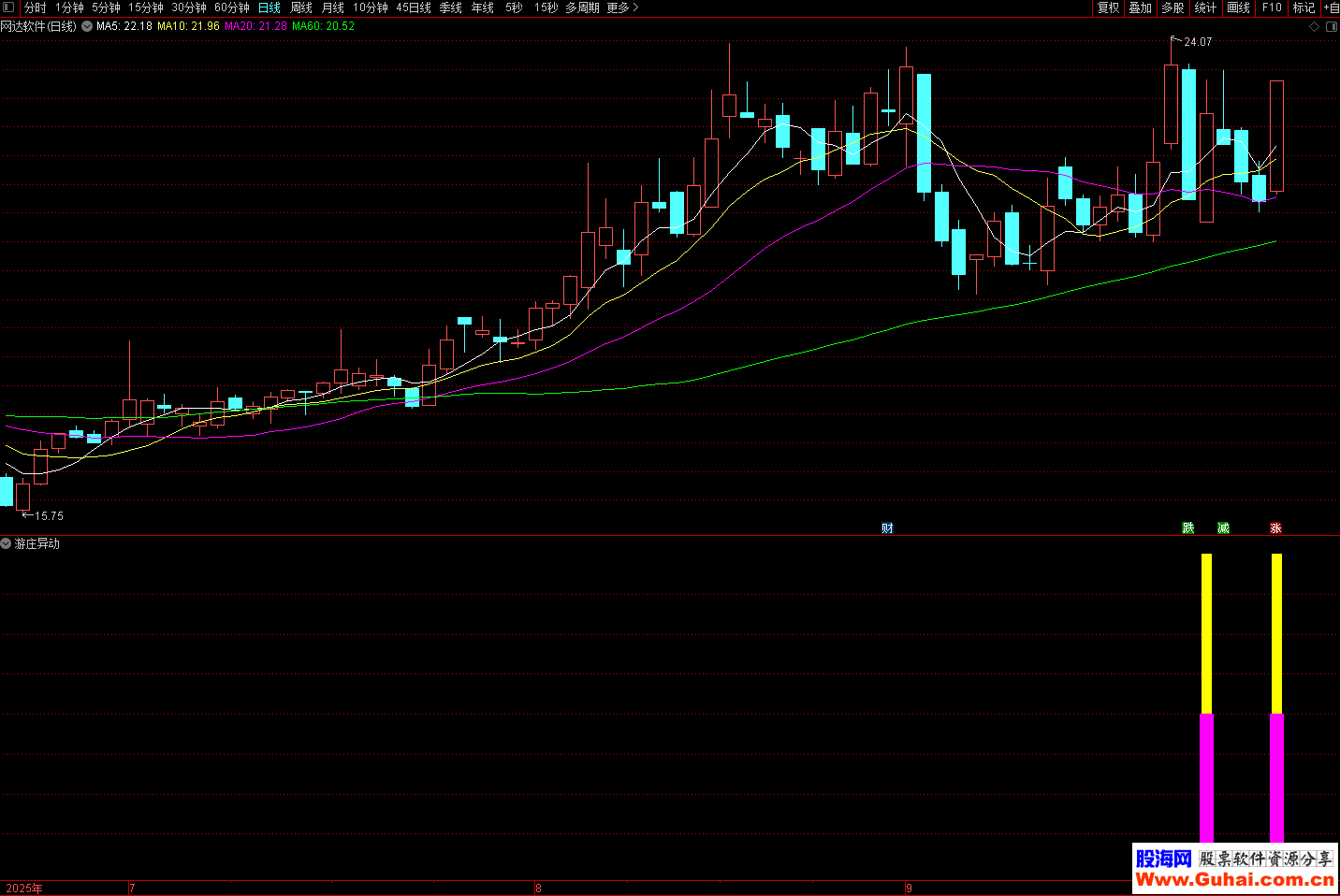Click the diamond icon at top right
The image size is (1340, 896).
[x=1314, y=26]
